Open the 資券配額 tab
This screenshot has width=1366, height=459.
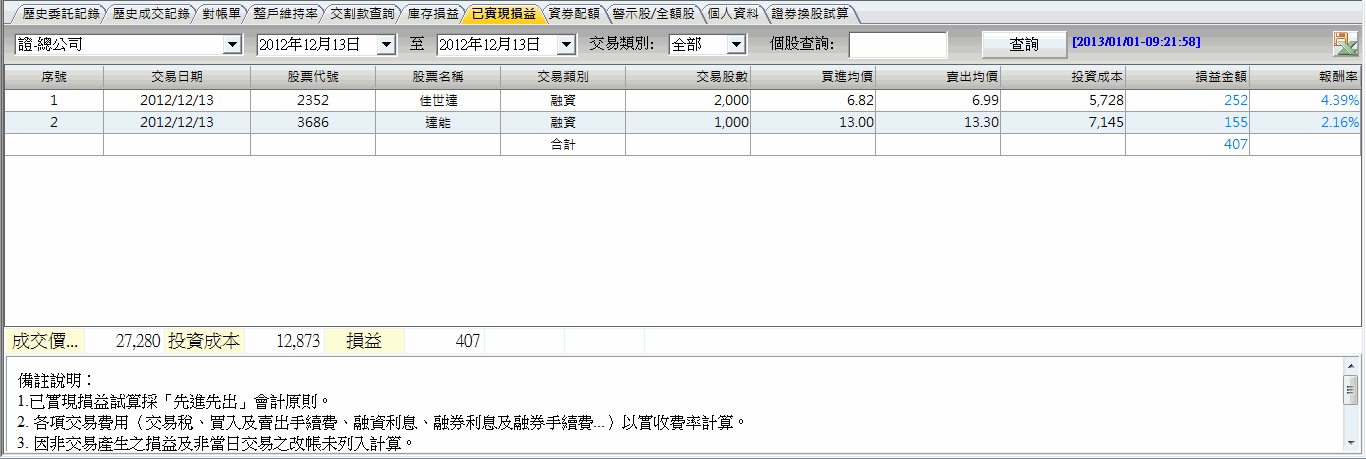574,15
